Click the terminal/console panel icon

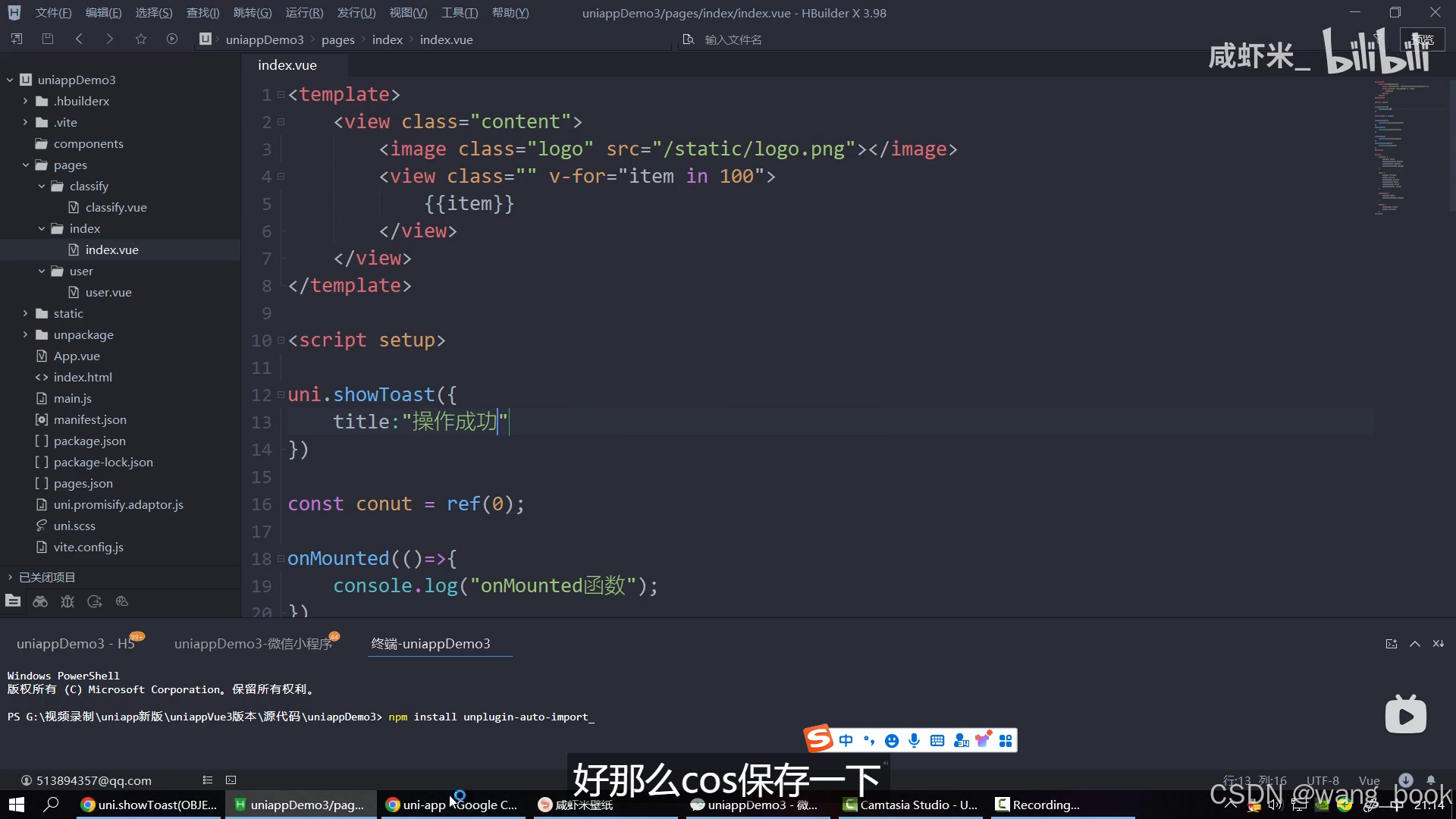tap(231, 780)
